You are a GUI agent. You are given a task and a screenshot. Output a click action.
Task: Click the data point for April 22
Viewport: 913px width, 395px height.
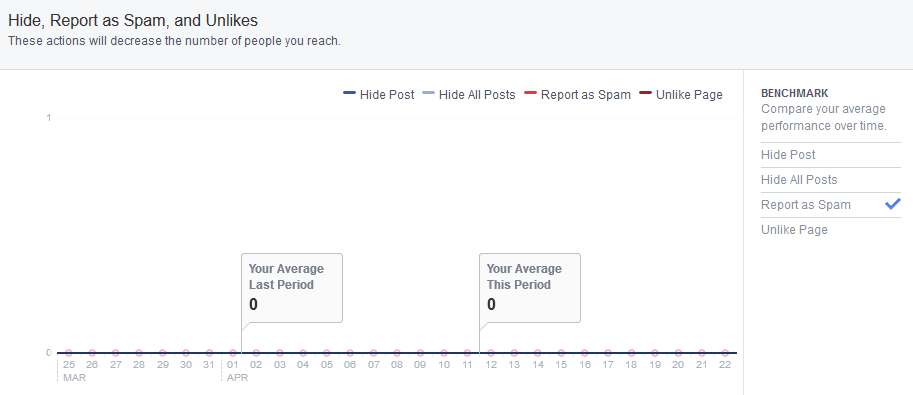(725, 352)
